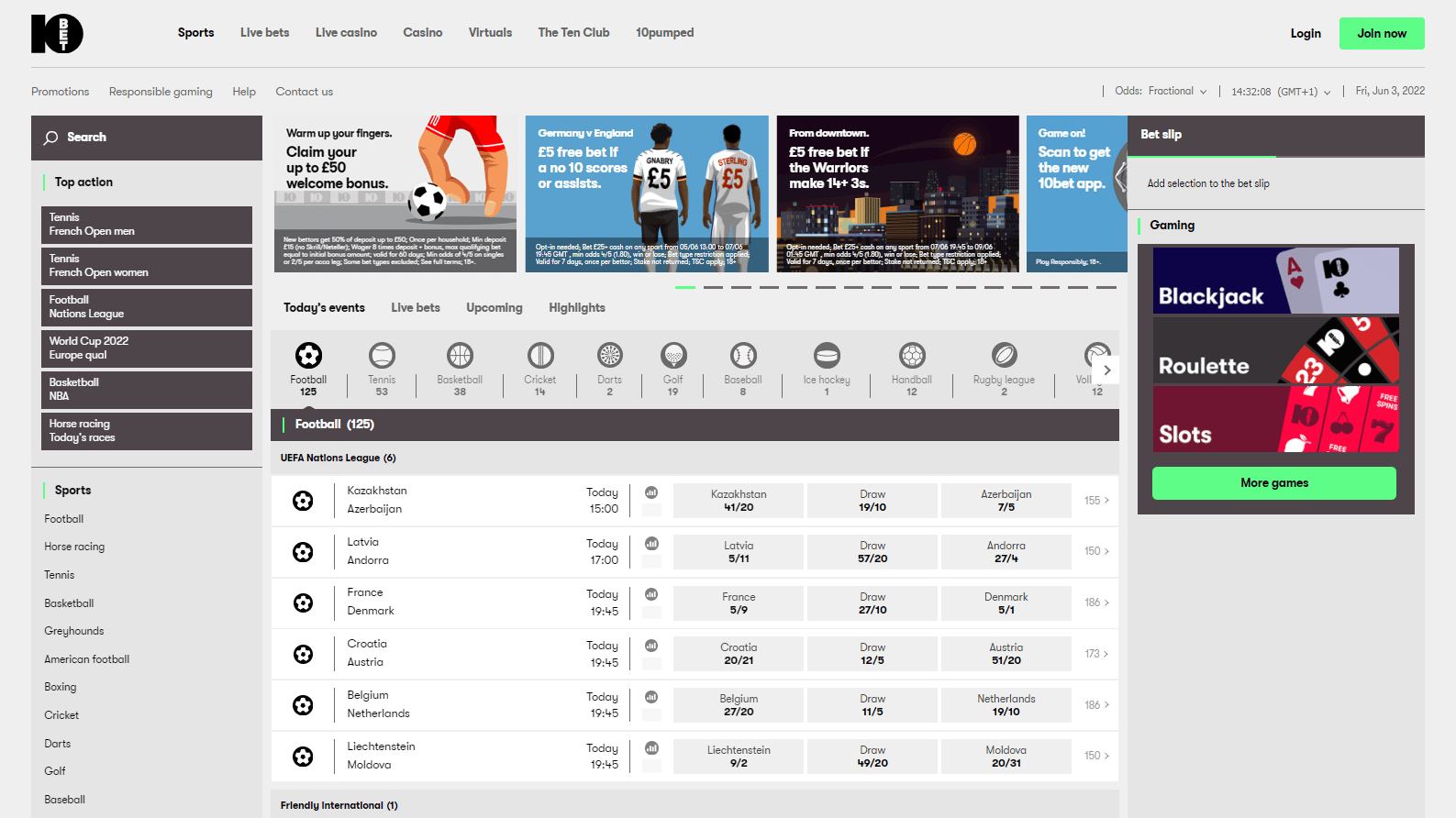Switch to the Upcoming tab

pos(495,308)
